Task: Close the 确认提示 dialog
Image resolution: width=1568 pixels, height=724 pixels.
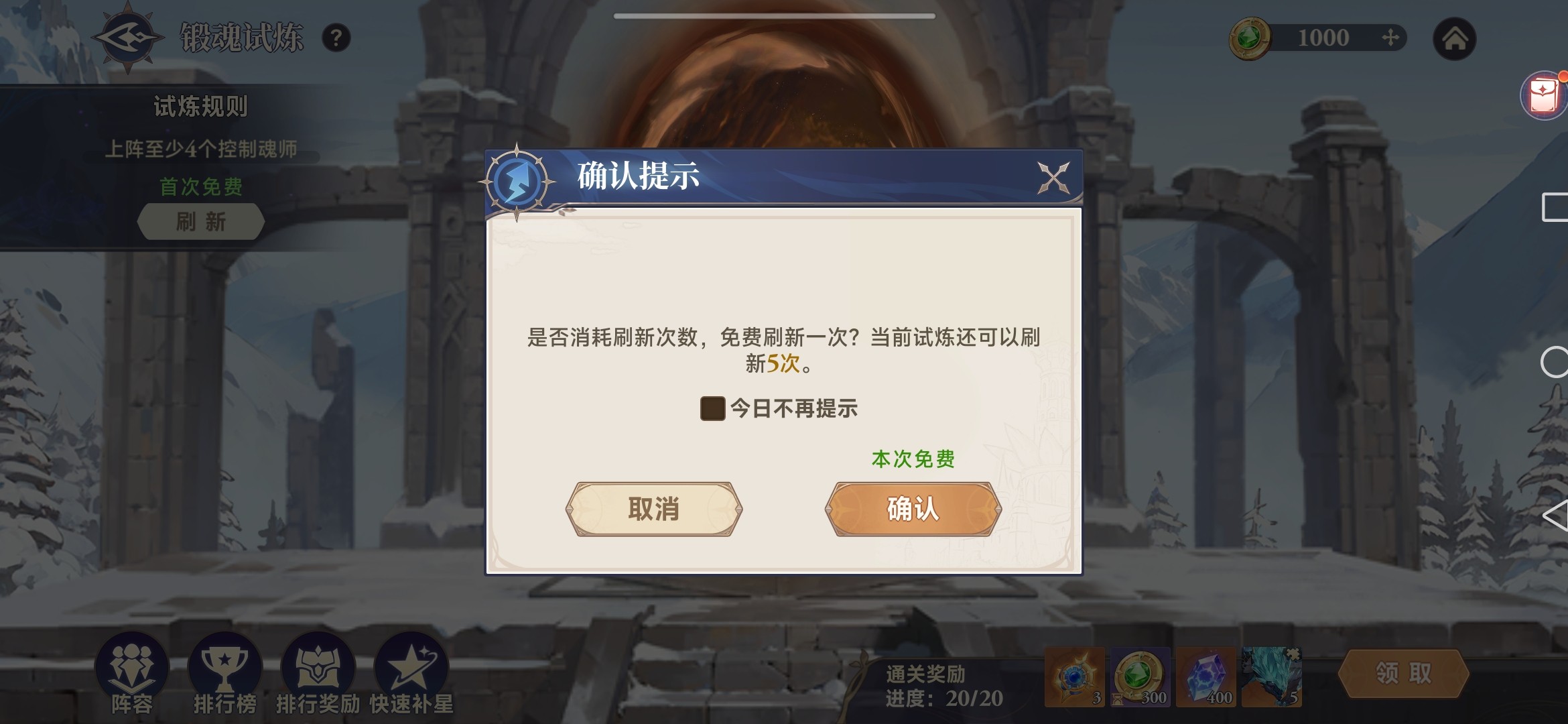Action: click(1053, 178)
